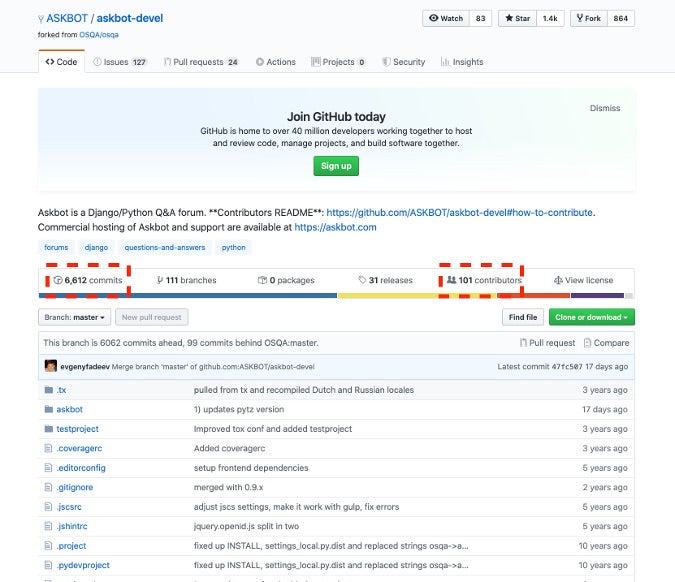Open the Clone or download dropdown

click(x=591, y=317)
